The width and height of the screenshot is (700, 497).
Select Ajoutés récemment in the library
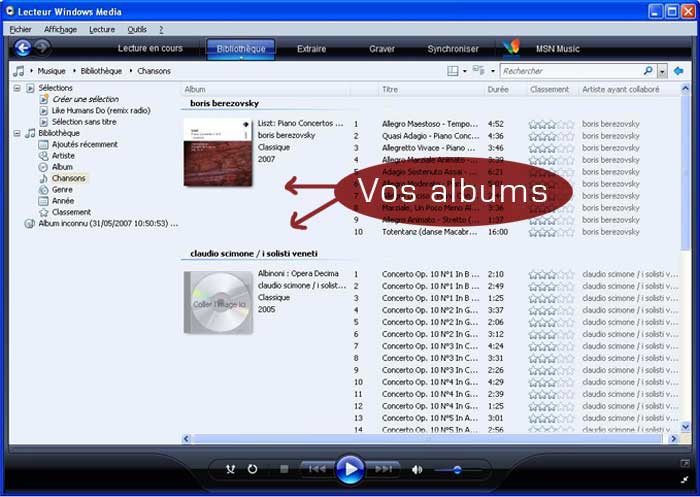tap(84, 144)
